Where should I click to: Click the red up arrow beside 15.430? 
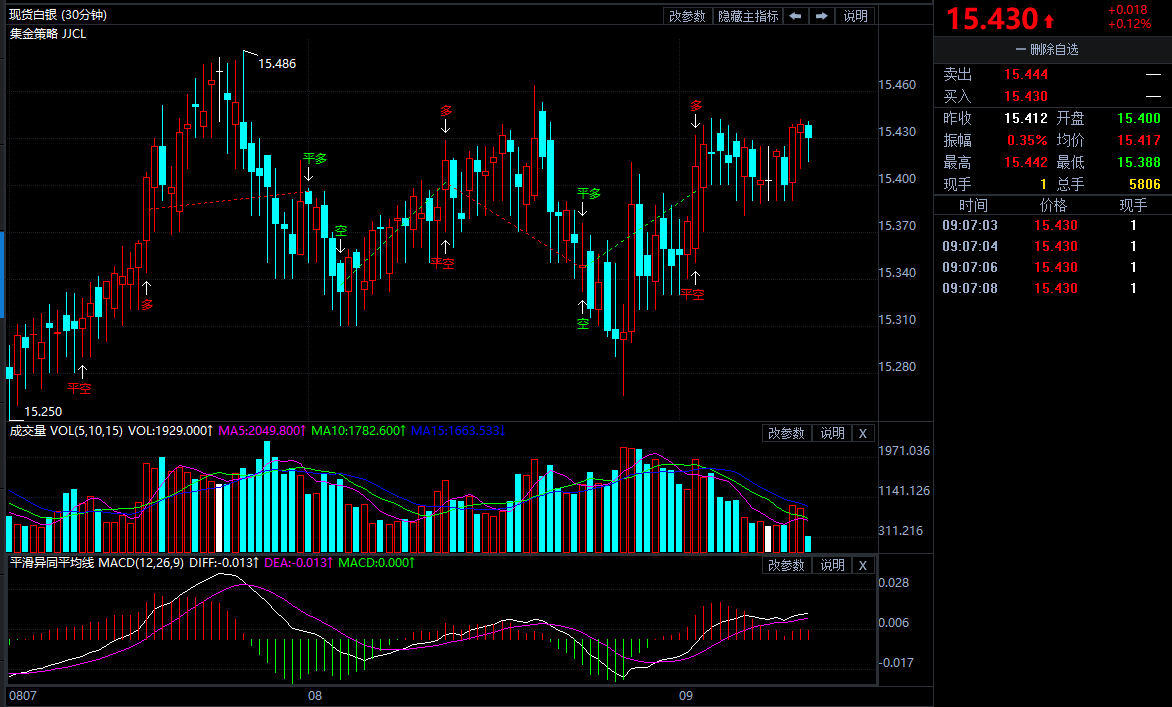1048,20
